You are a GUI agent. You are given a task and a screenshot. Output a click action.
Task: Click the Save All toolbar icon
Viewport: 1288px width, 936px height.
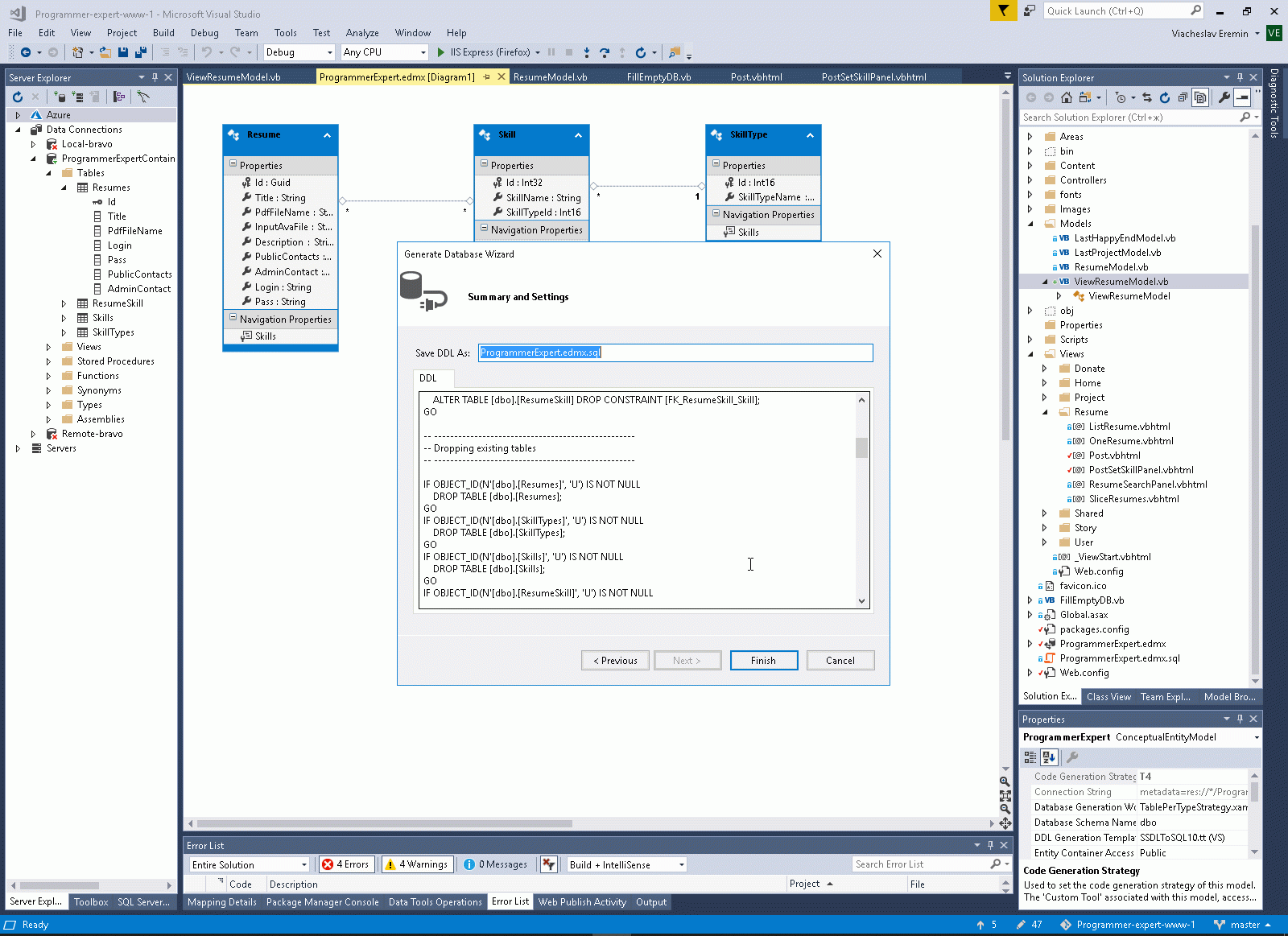[x=140, y=52]
